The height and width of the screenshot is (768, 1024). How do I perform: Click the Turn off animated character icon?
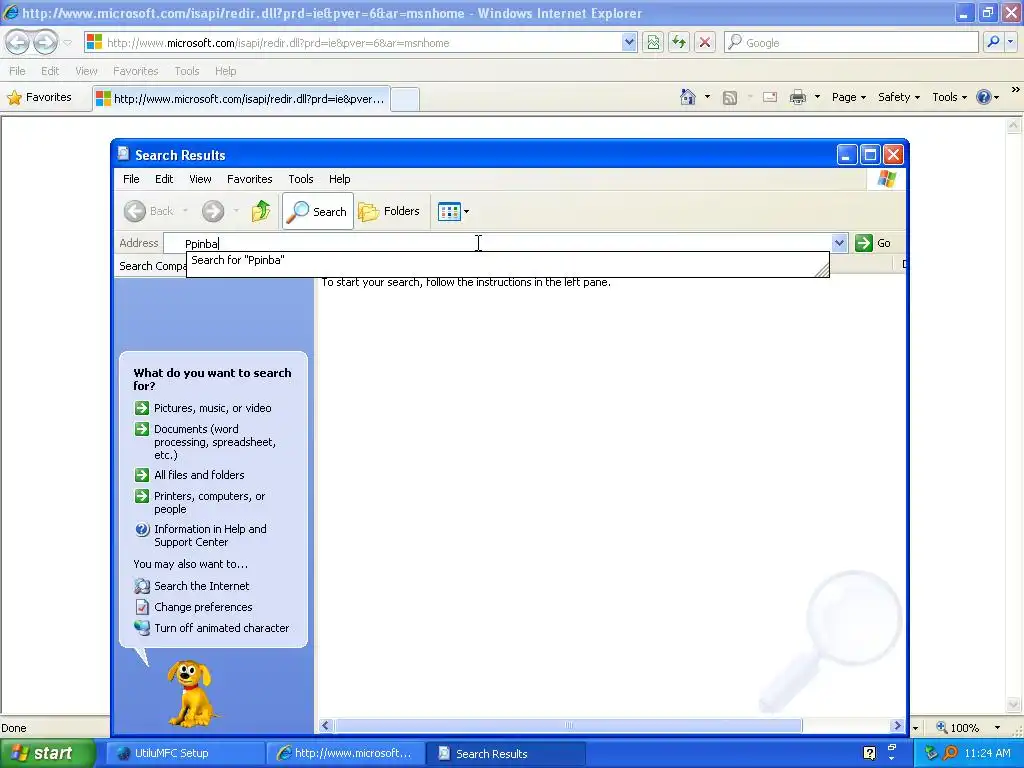tap(142, 628)
